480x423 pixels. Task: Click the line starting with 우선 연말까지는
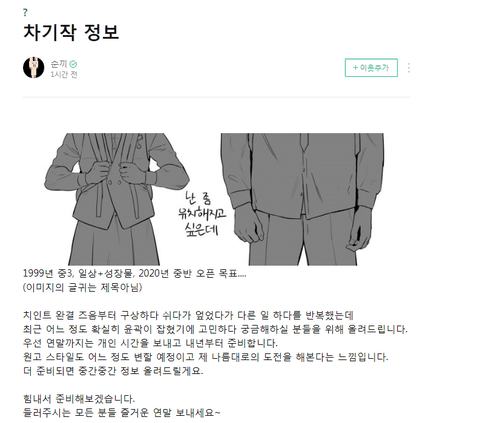(x=150, y=343)
